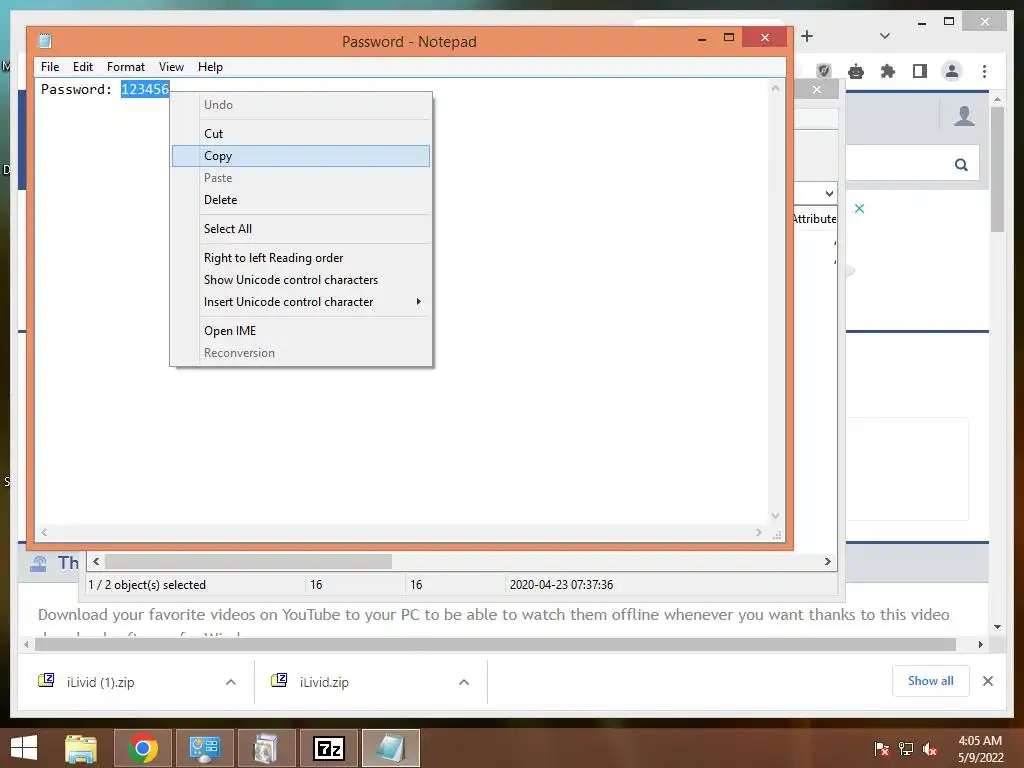
Task: Switch to Notepad in the taskbar
Action: 391,748
